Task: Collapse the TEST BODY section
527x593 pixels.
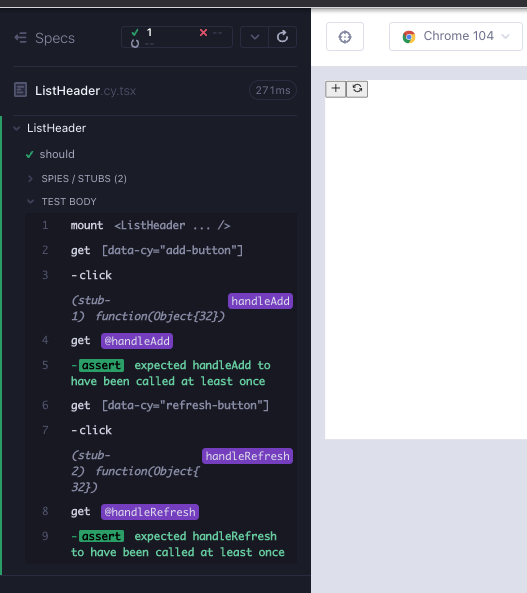Action: coord(69,202)
